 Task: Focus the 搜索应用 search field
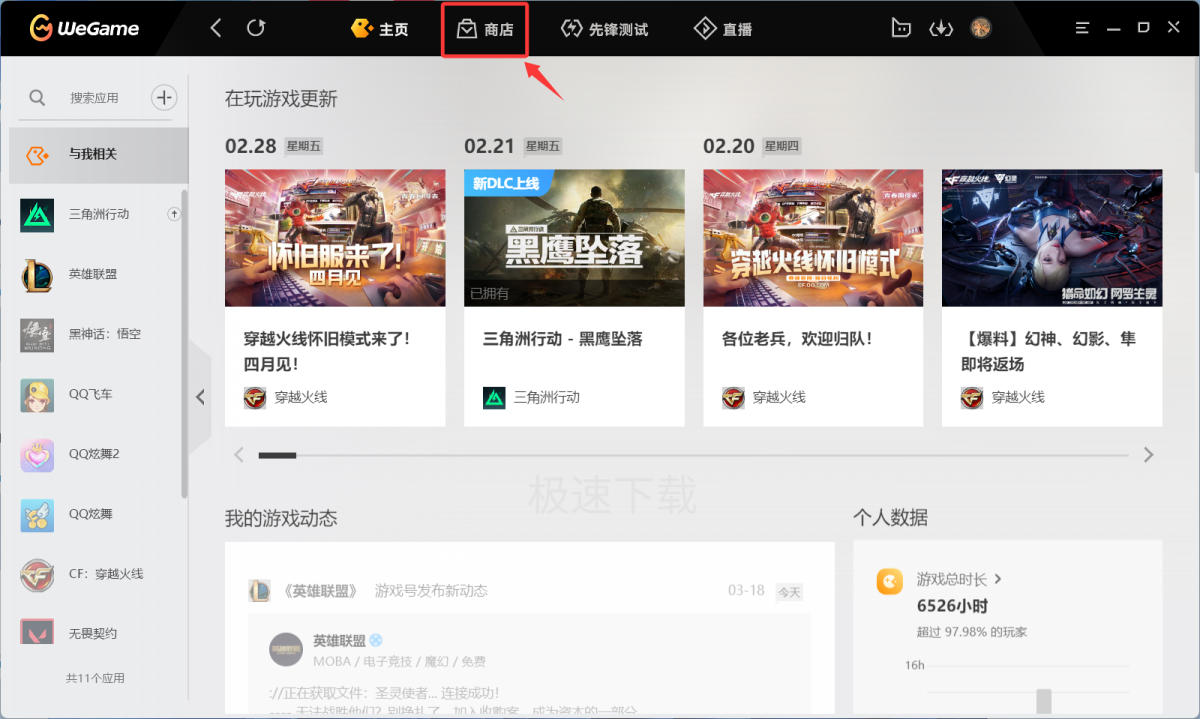(94, 98)
